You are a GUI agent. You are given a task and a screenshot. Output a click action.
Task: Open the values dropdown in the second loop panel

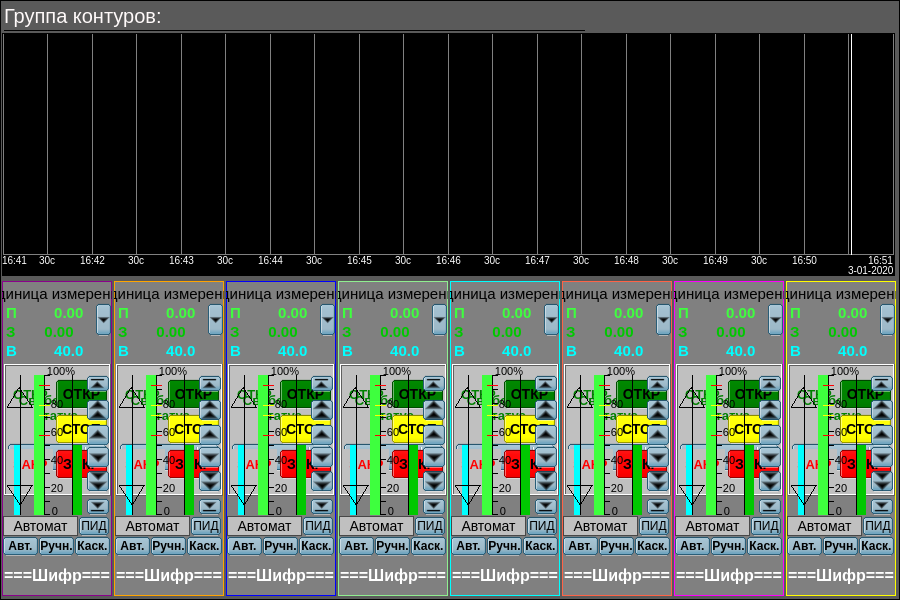pyautogui.click(x=216, y=320)
